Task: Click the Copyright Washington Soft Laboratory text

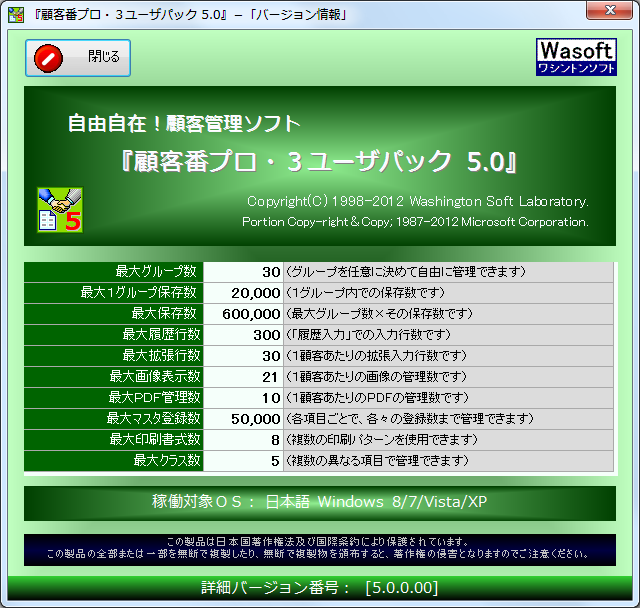Action: click(417, 200)
